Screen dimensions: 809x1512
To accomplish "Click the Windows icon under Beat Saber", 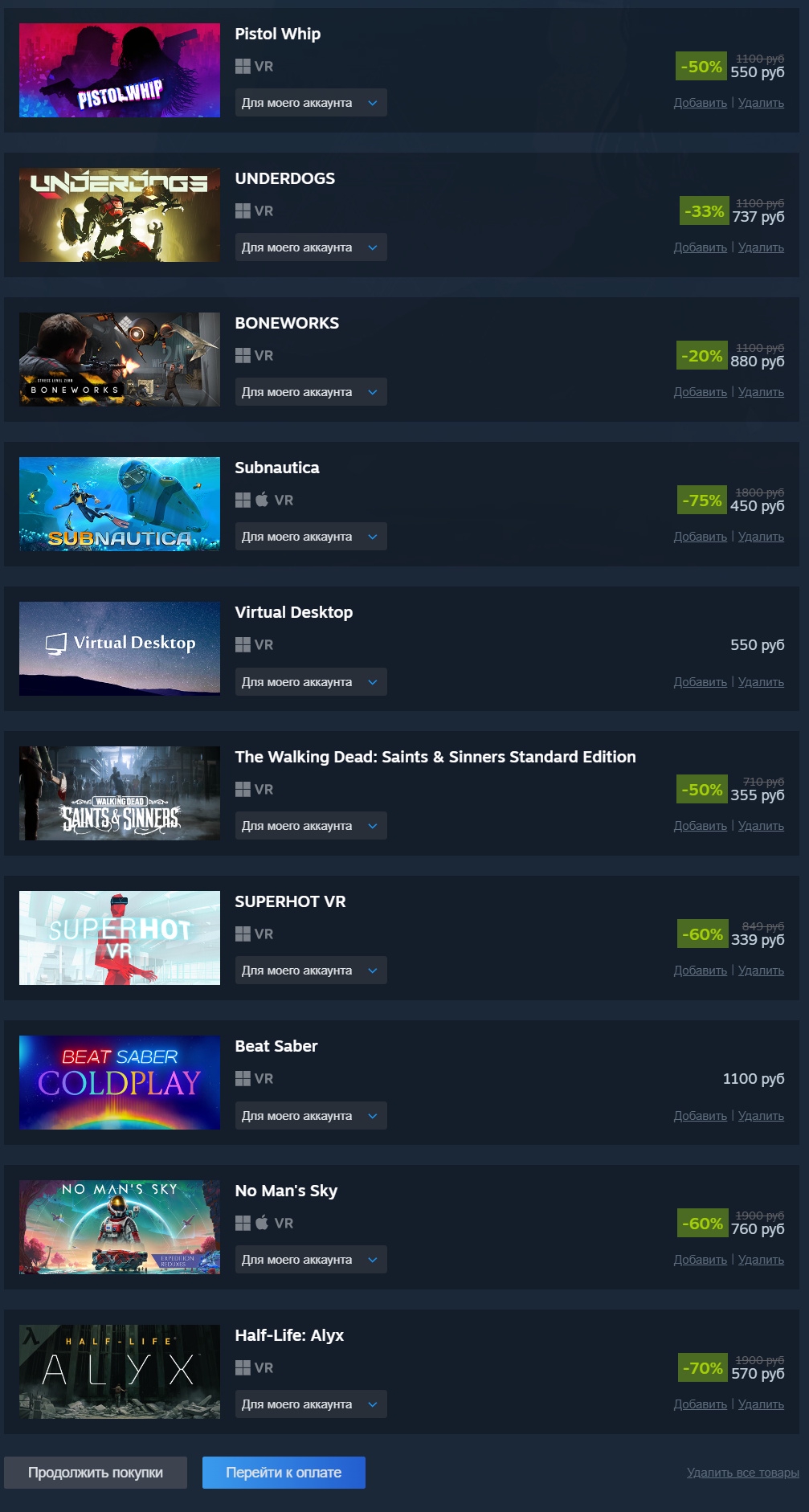I will pos(243,1078).
